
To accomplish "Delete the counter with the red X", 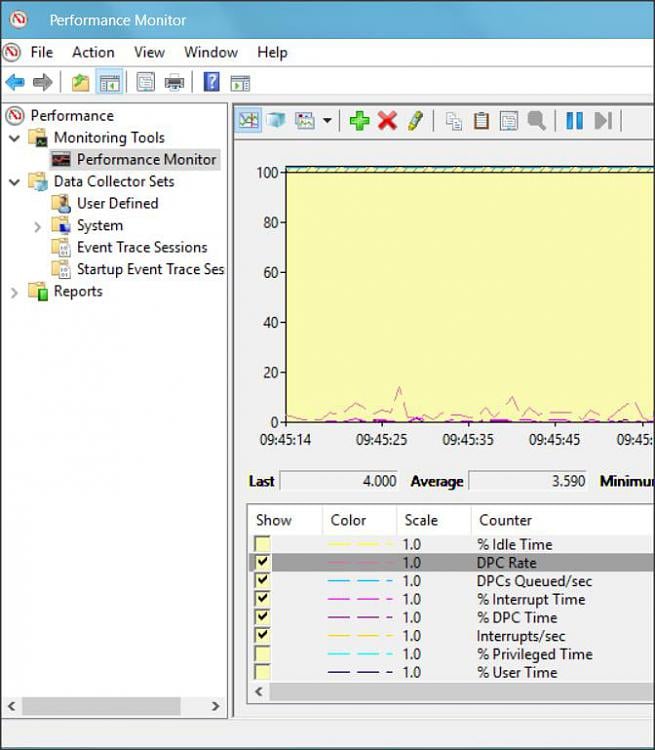I will click(x=387, y=121).
